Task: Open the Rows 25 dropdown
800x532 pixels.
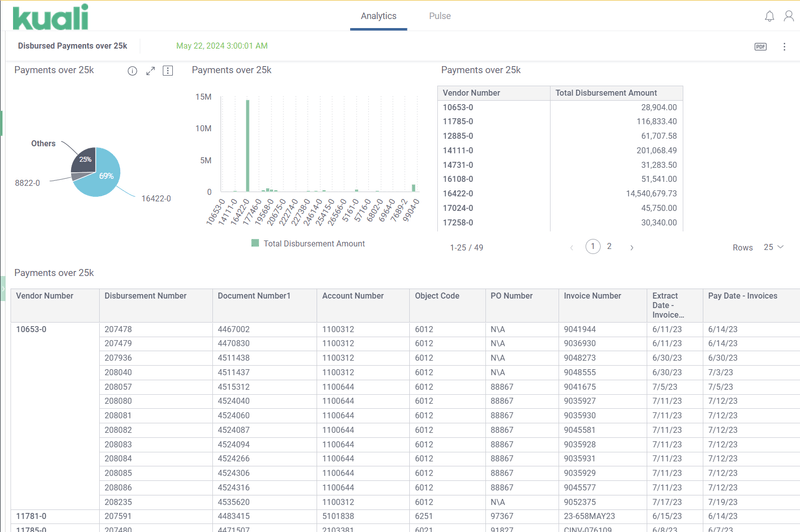Action: click(773, 247)
